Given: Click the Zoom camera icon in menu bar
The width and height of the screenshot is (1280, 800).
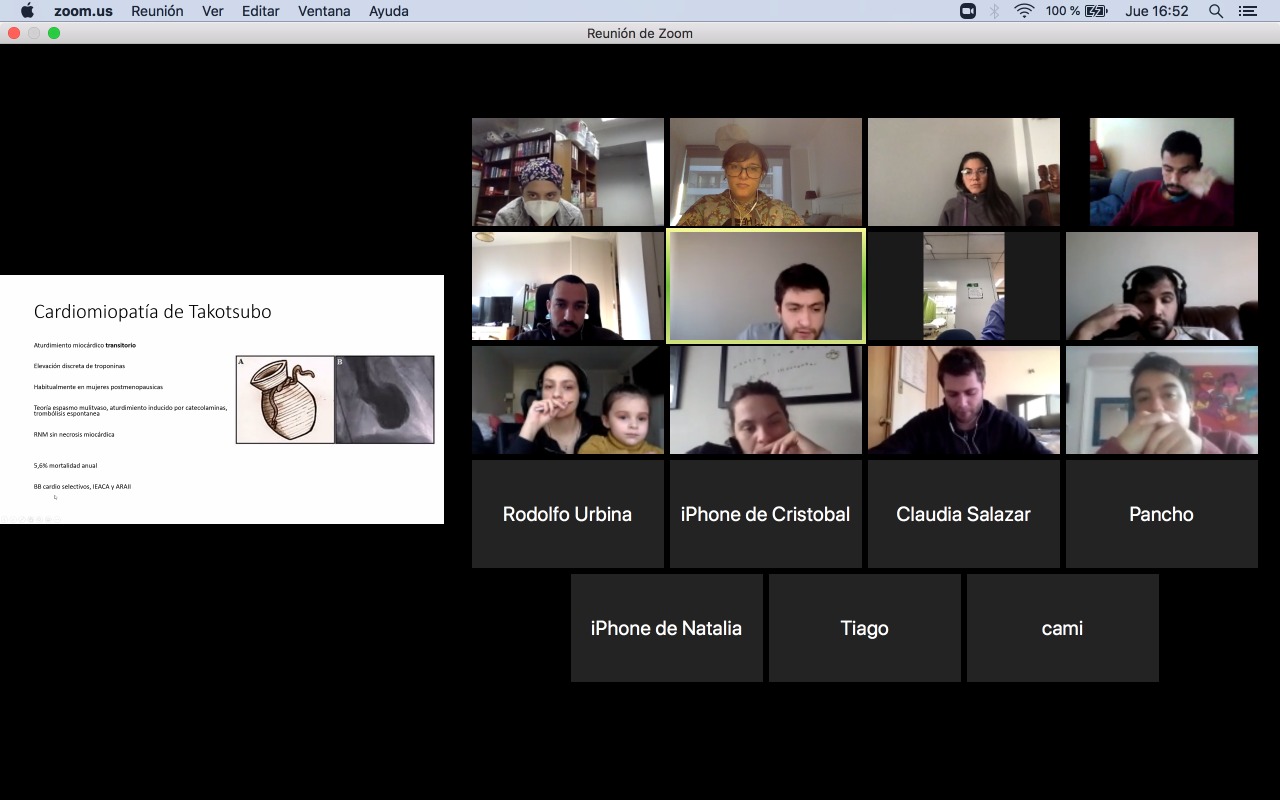Looking at the screenshot, I should (x=967, y=11).
